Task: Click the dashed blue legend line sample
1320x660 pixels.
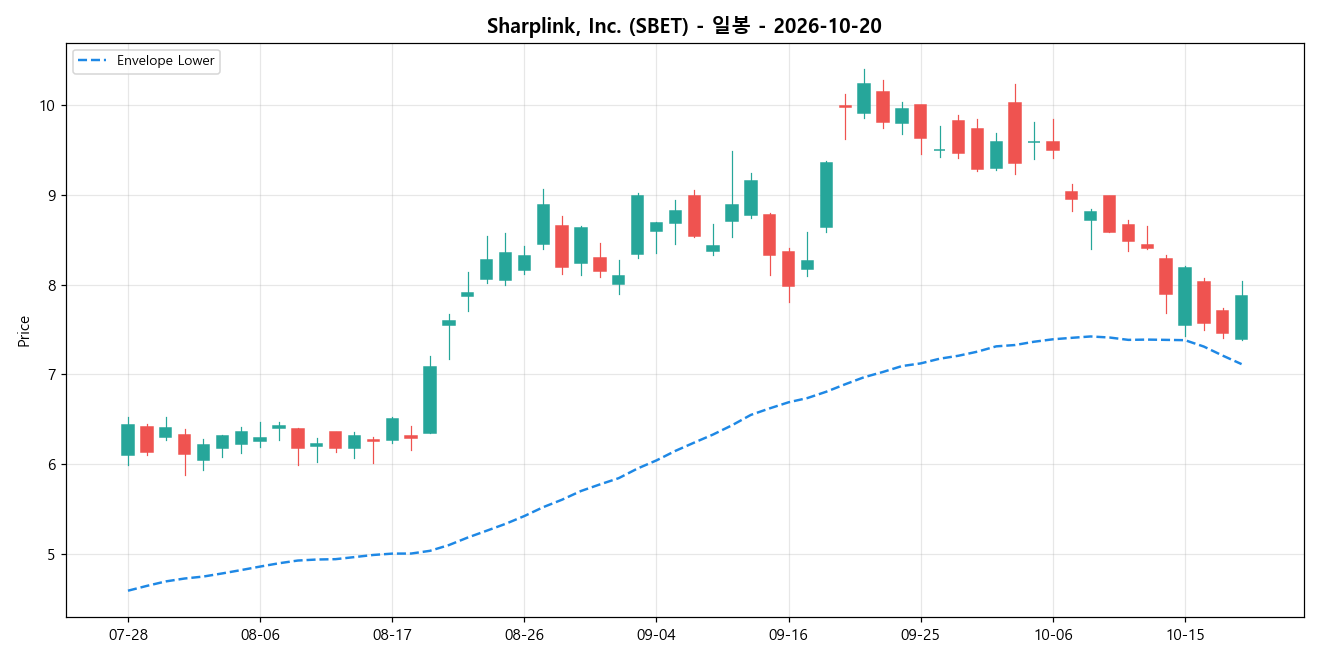Action: pyautogui.click(x=93, y=61)
